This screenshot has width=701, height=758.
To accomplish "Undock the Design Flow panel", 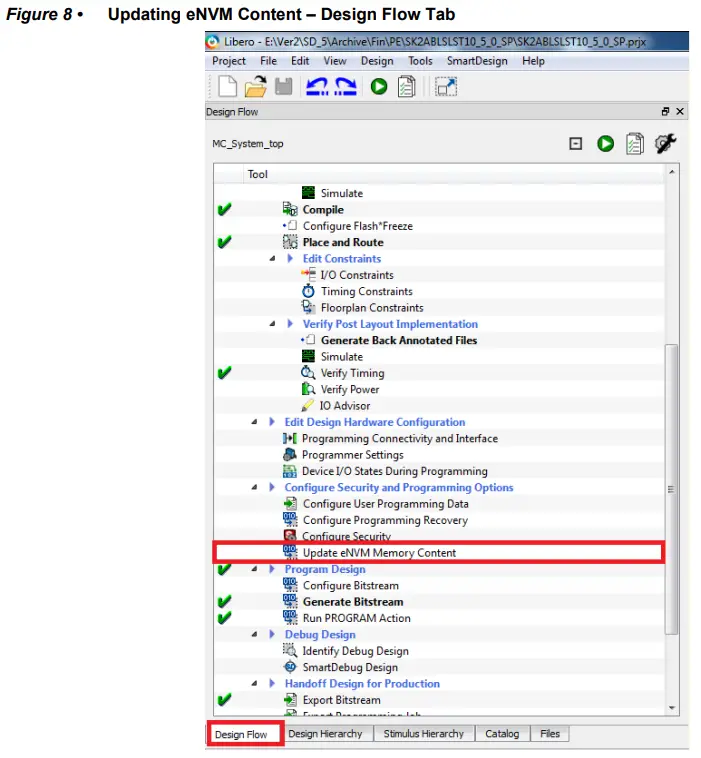I will tap(665, 112).
